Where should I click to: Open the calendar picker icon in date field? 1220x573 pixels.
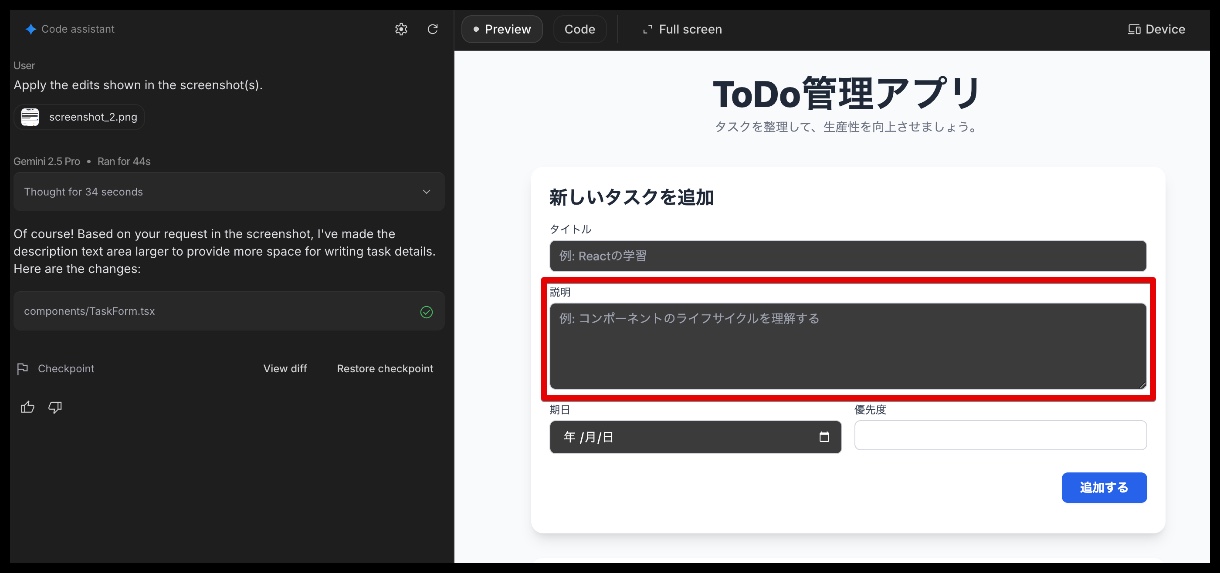coord(824,437)
